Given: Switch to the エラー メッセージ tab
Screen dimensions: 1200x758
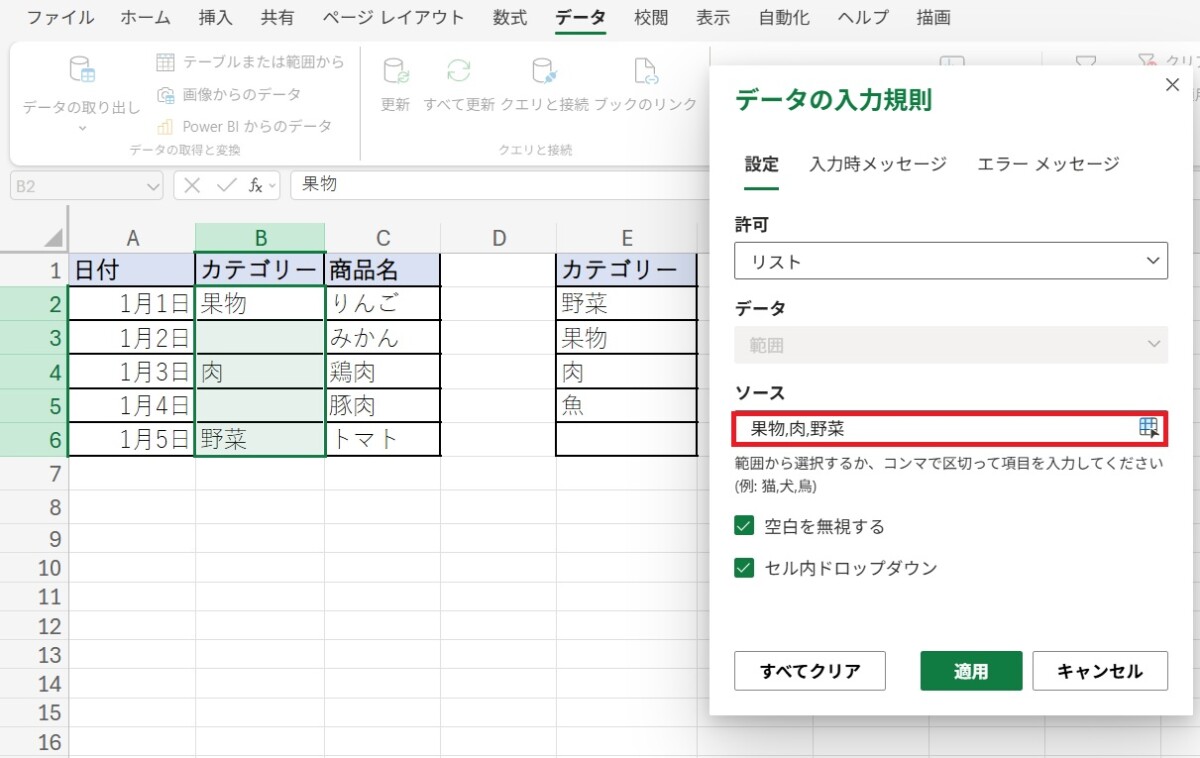Looking at the screenshot, I should pos(1047,164).
